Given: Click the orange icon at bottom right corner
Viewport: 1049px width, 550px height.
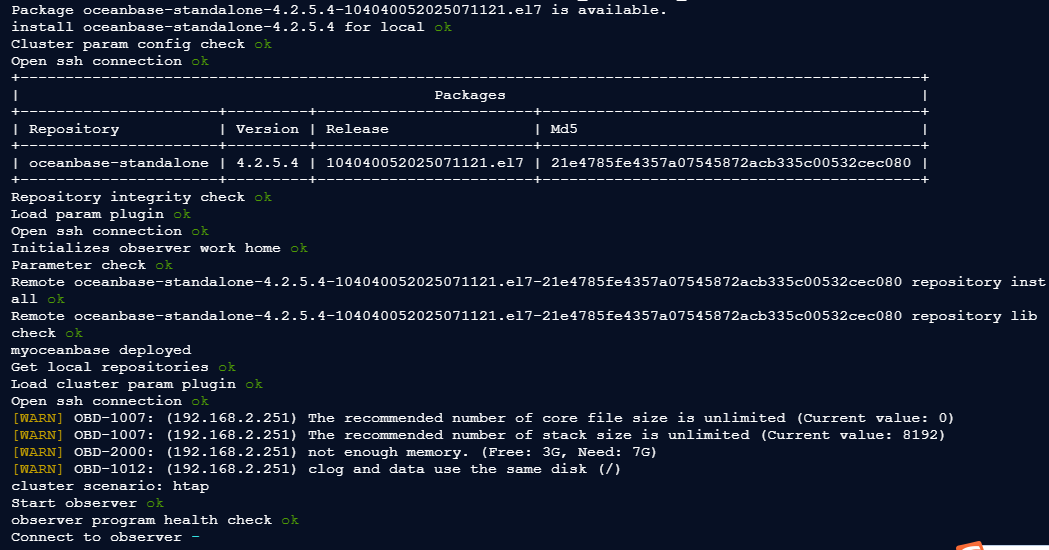Looking at the screenshot, I should tap(970, 545).
